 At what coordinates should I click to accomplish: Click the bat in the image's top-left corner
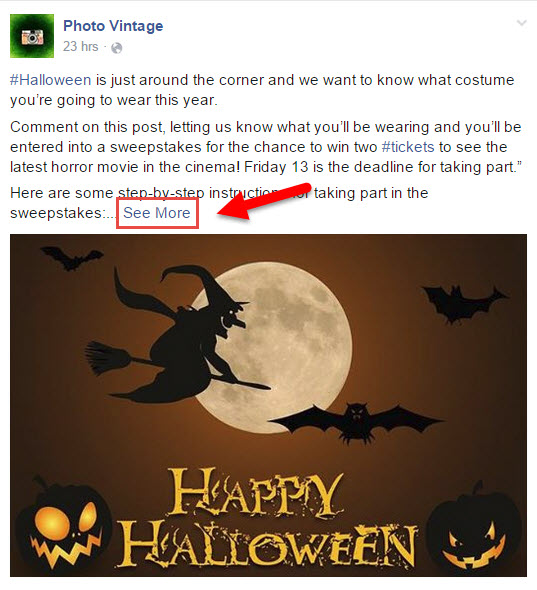71,258
